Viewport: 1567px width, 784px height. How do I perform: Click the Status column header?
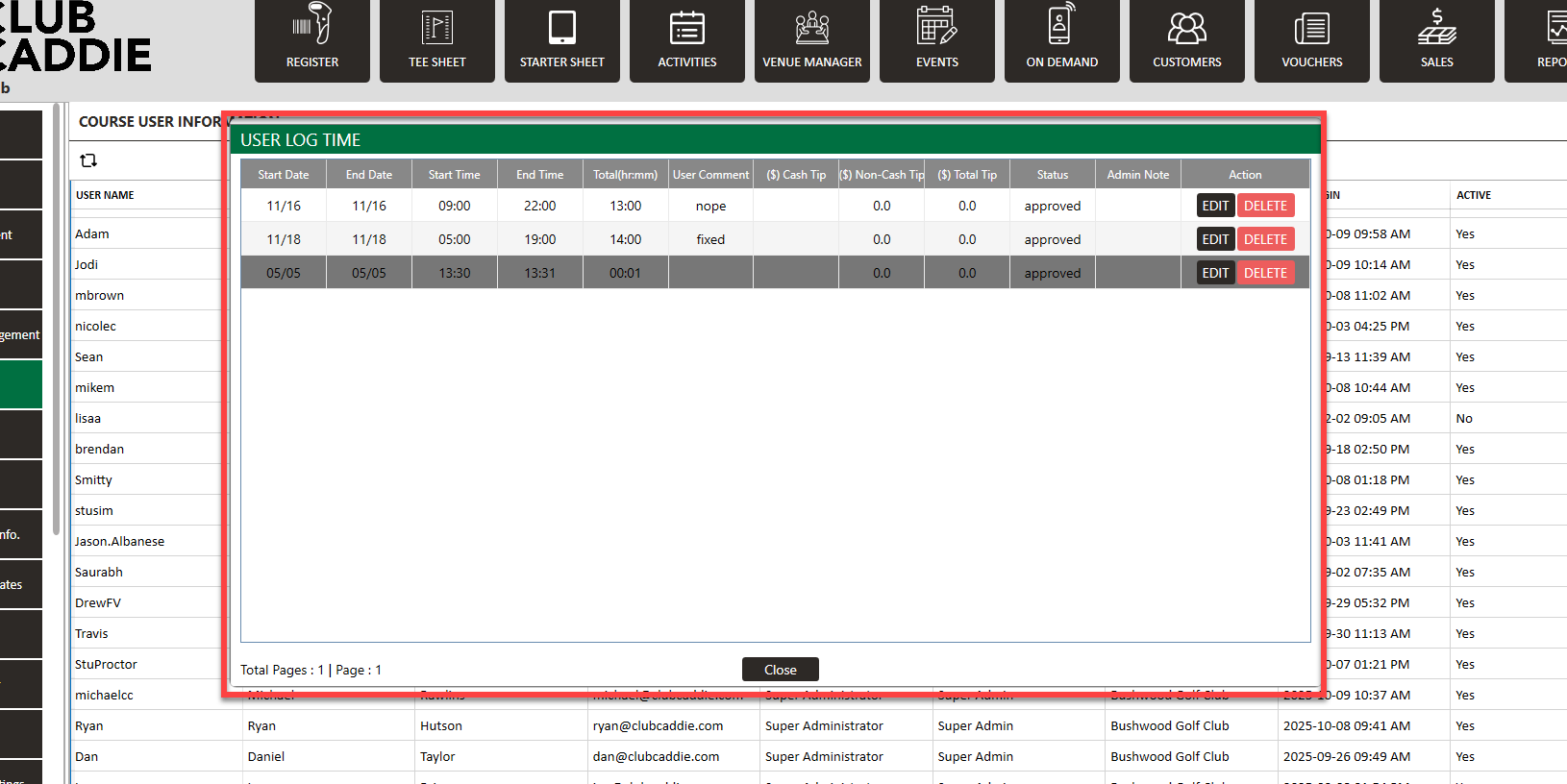(1052, 175)
